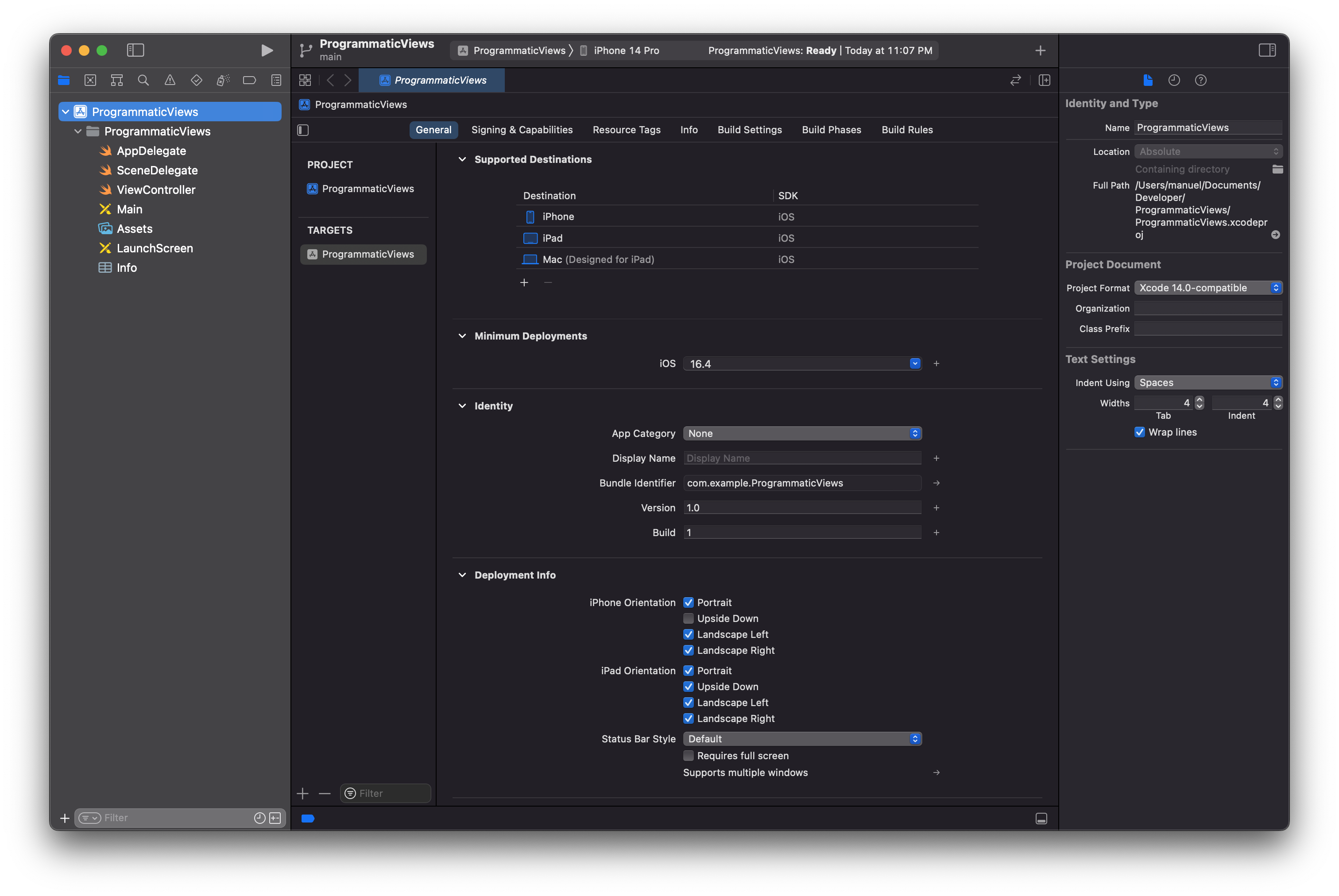Screen dimensions: 1339x896
Task: Open the Source Control navigator
Action: click(90, 80)
